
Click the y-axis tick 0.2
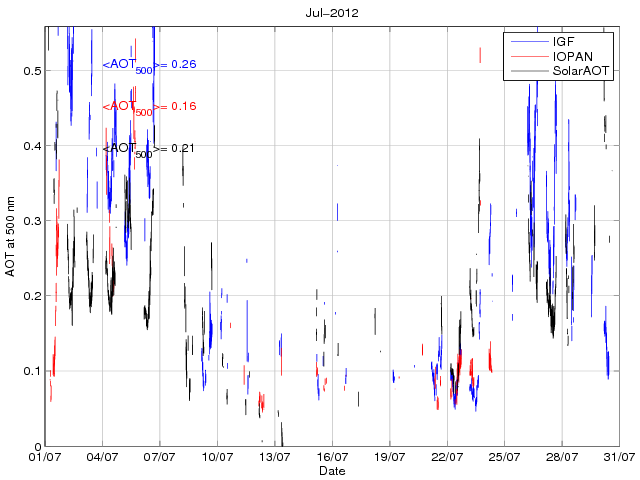coord(32,296)
